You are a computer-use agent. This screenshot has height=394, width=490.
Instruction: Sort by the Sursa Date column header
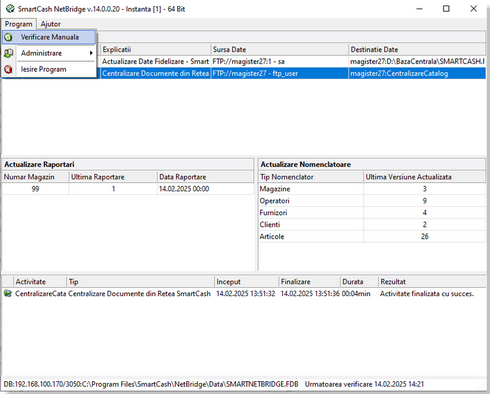pos(279,49)
